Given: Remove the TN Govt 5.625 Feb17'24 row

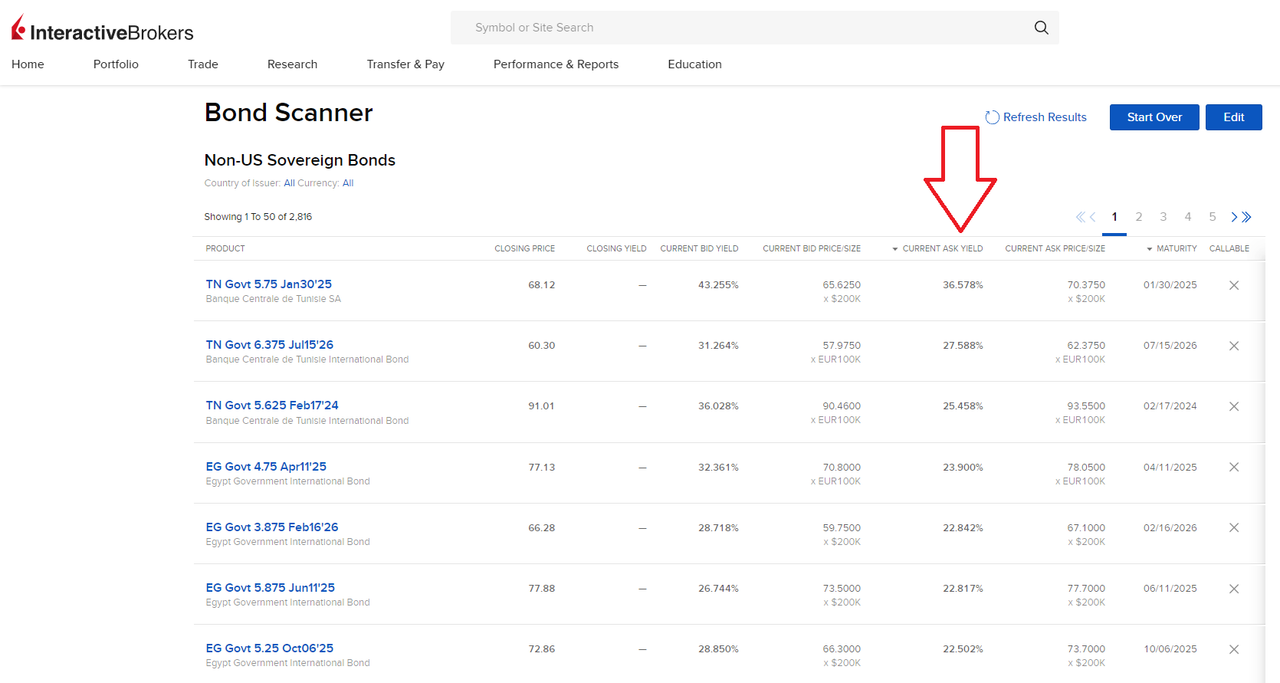Looking at the screenshot, I should [x=1234, y=406].
